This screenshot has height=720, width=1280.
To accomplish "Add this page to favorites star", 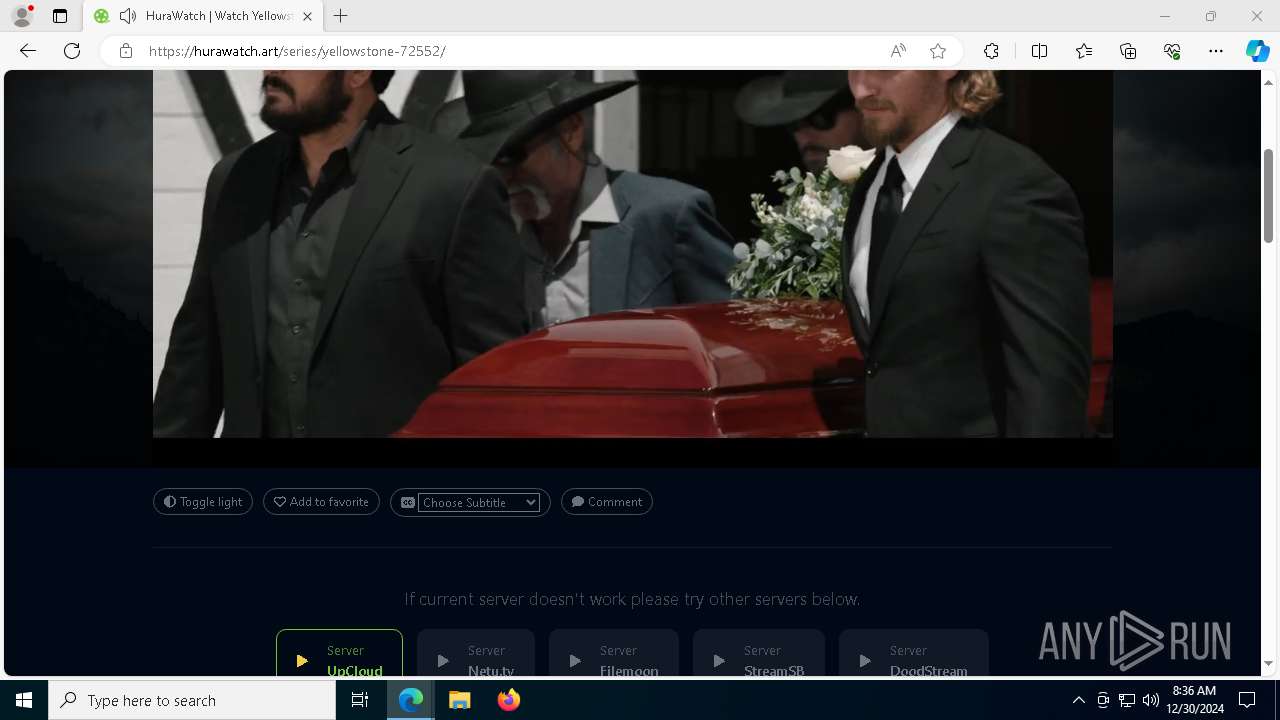I will (938, 51).
